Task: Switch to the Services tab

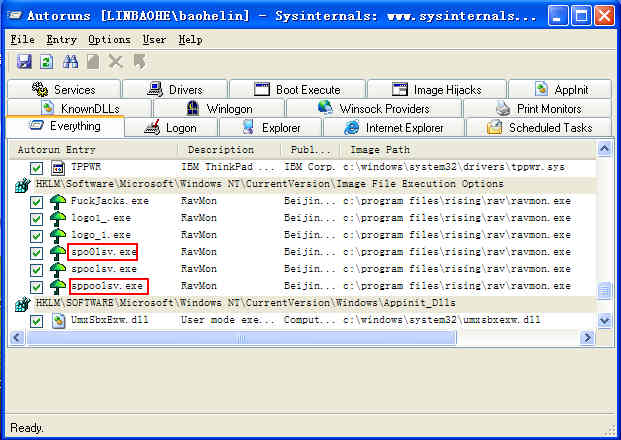Action: [64, 90]
